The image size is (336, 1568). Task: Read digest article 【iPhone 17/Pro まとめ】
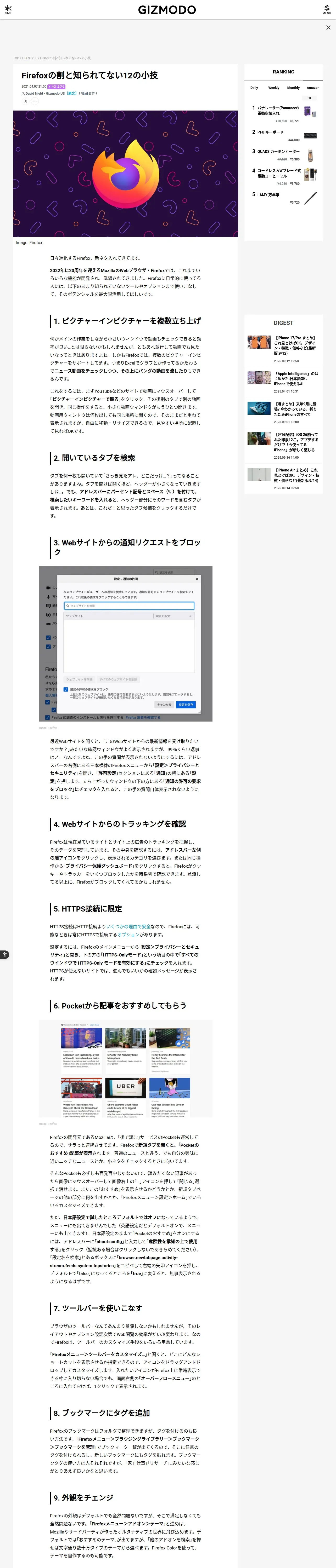point(295,346)
